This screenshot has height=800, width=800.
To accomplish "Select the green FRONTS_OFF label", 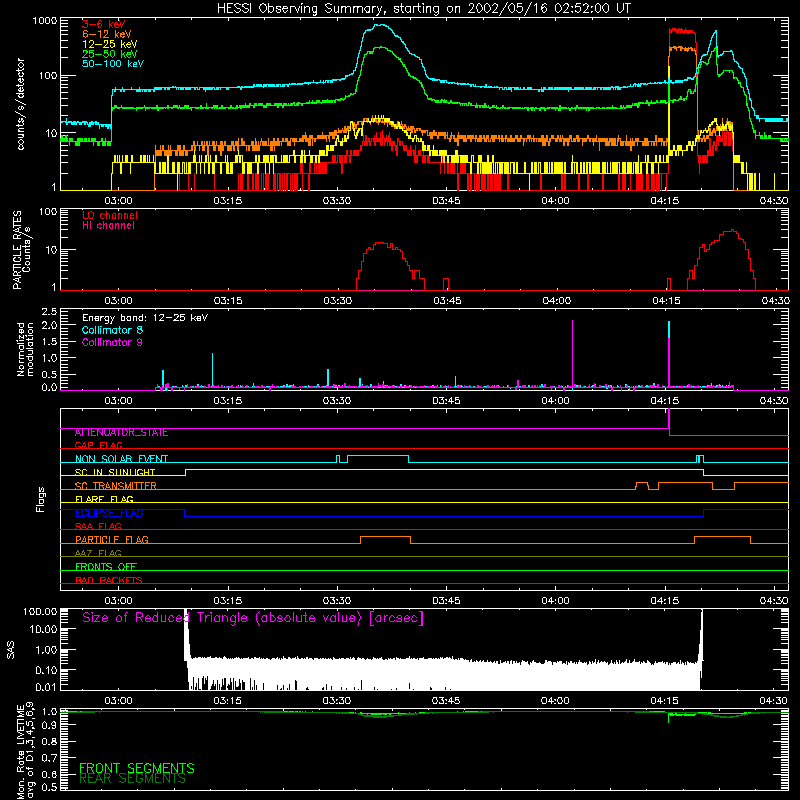I will tap(106, 567).
